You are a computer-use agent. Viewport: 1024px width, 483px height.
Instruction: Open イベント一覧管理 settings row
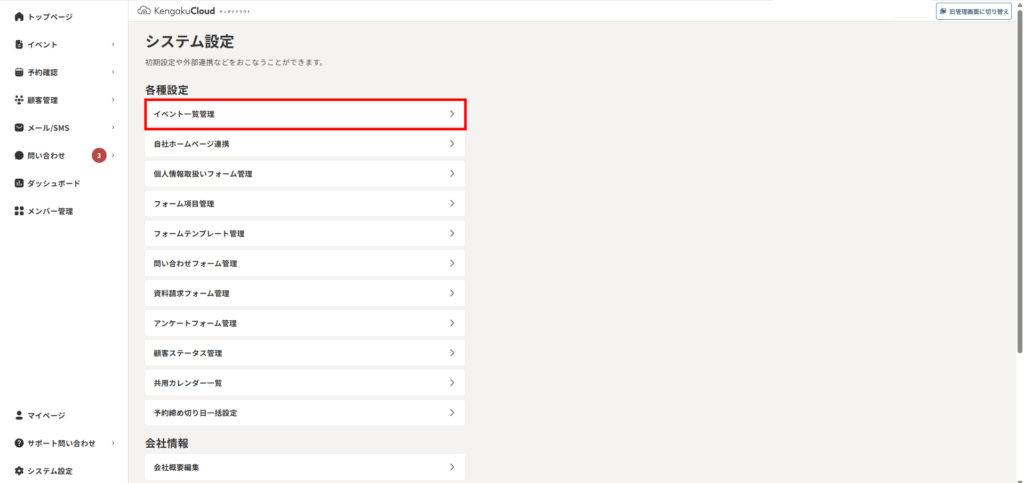(305, 114)
